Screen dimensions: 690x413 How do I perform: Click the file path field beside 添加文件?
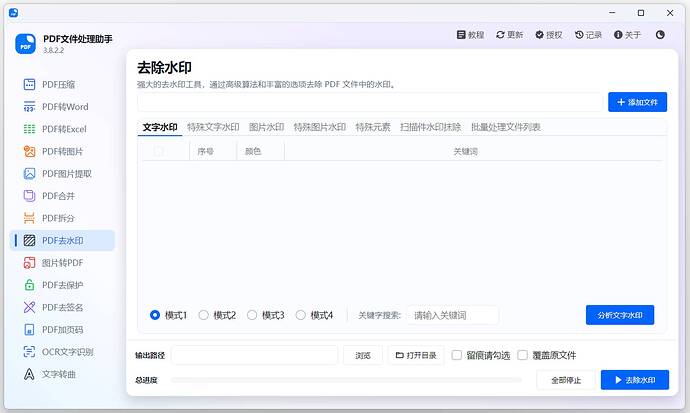[x=370, y=102]
